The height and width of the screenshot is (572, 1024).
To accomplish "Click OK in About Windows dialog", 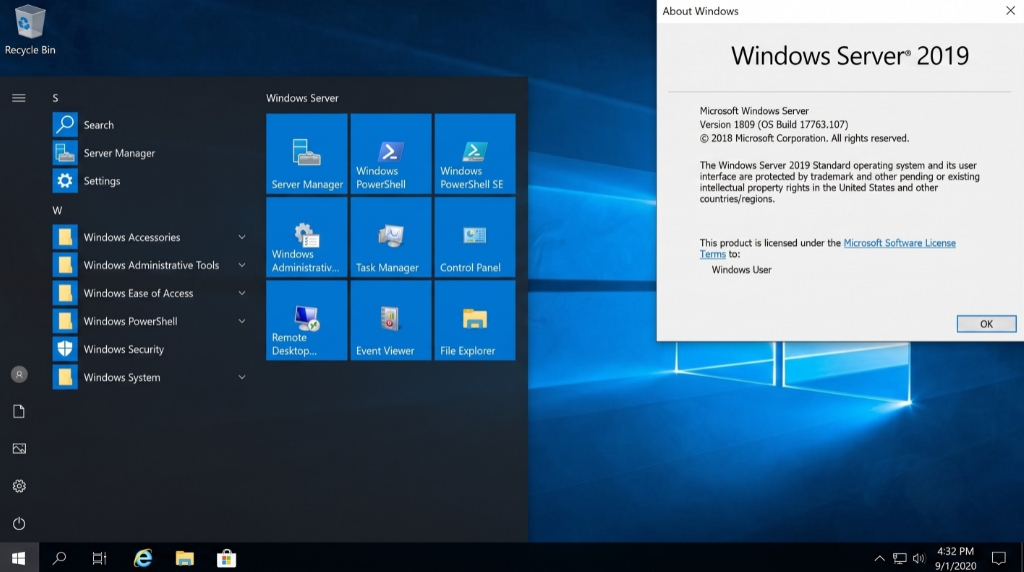I will 986,324.
